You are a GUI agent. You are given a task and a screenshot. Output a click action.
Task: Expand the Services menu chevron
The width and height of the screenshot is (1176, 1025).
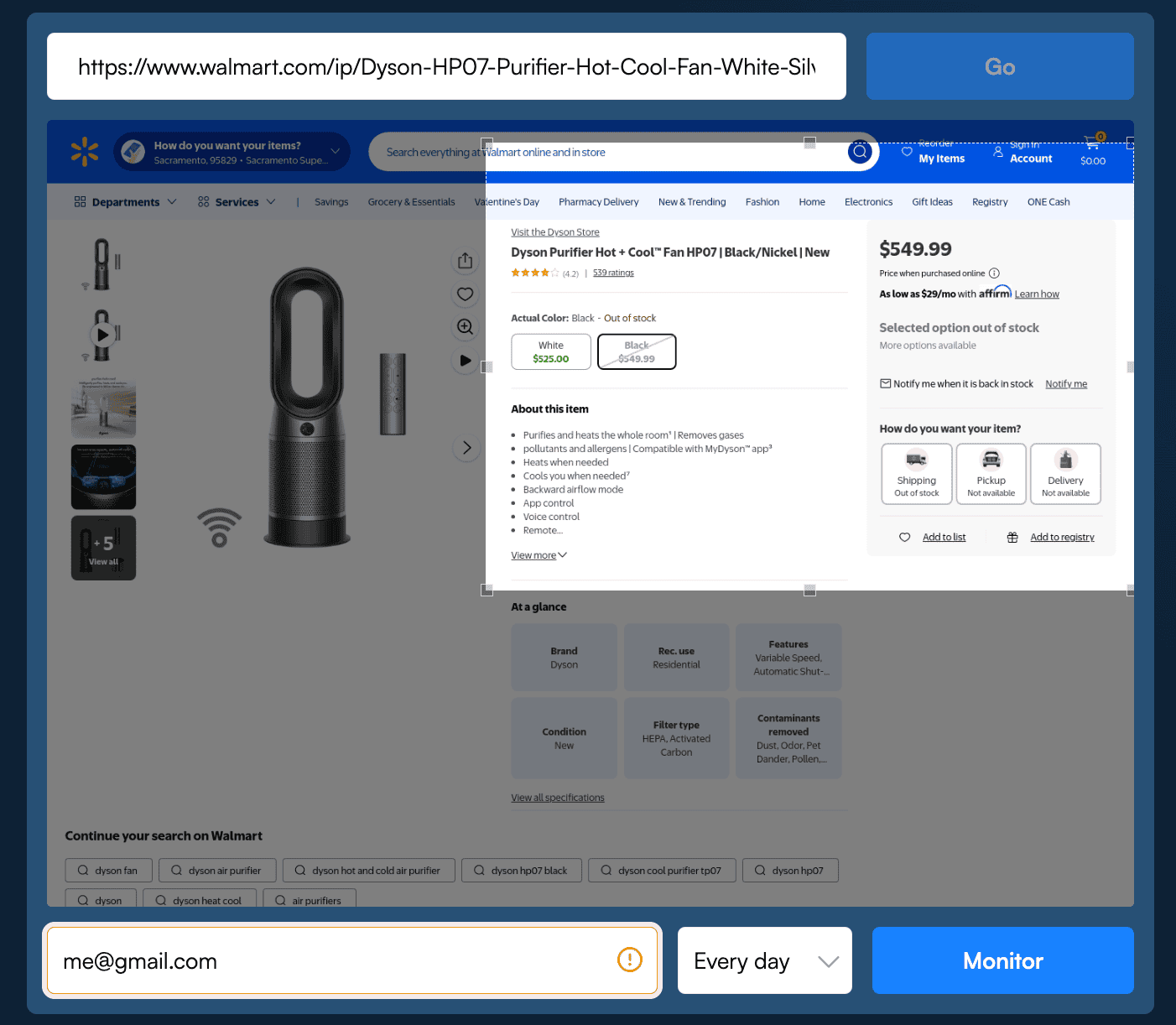point(271,201)
